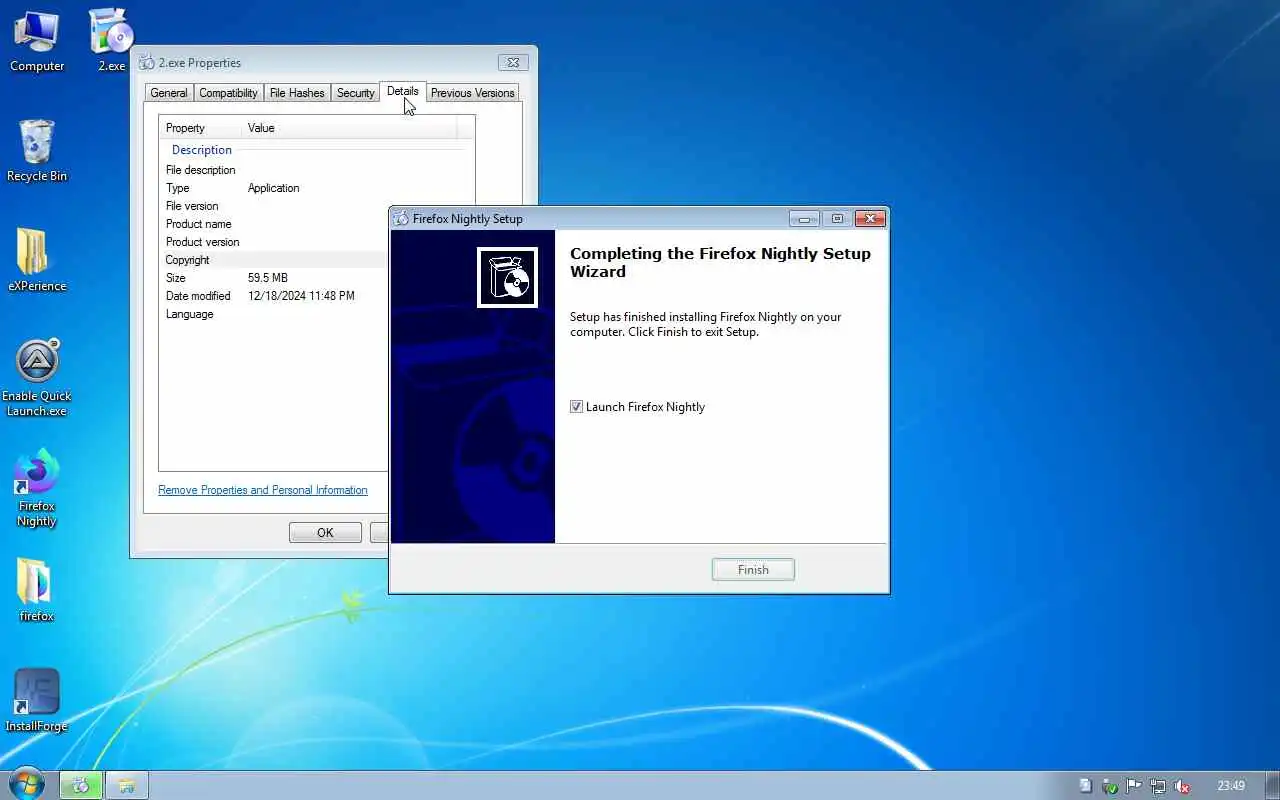Select the Language row
The width and height of the screenshot is (1280, 800).
coord(272,314)
